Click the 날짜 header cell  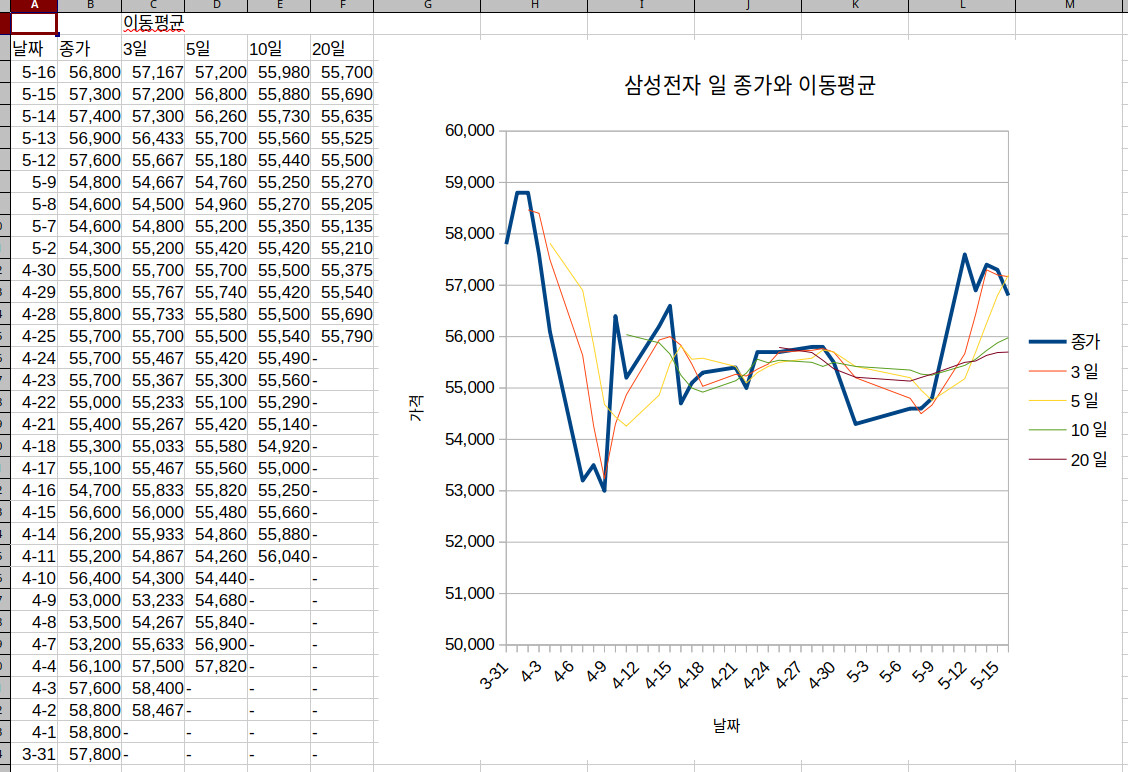(34, 49)
